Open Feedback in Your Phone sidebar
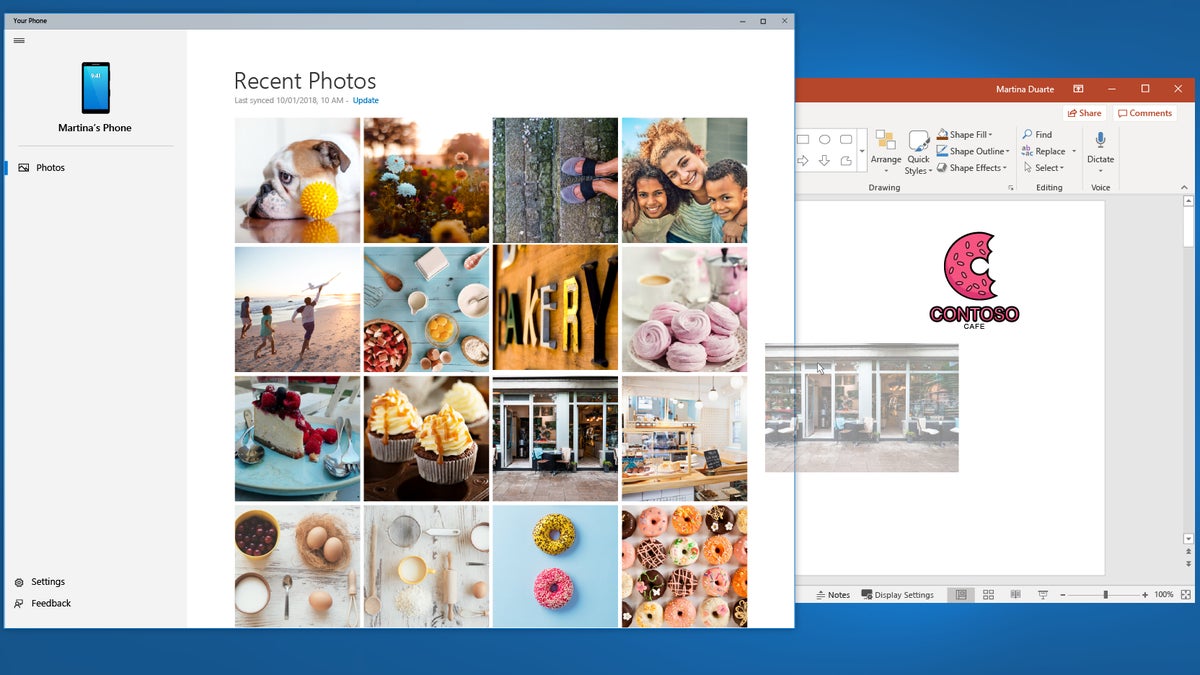 [42, 604]
